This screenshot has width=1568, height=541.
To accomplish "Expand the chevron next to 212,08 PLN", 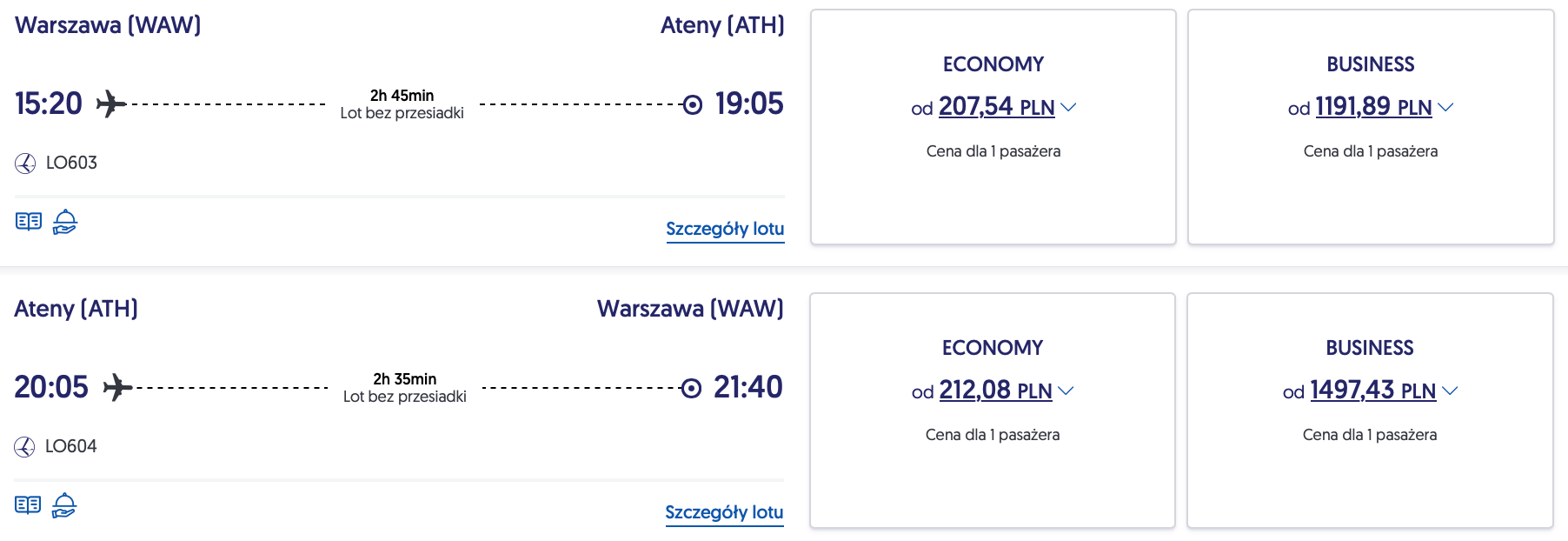I will point(1066,391).
